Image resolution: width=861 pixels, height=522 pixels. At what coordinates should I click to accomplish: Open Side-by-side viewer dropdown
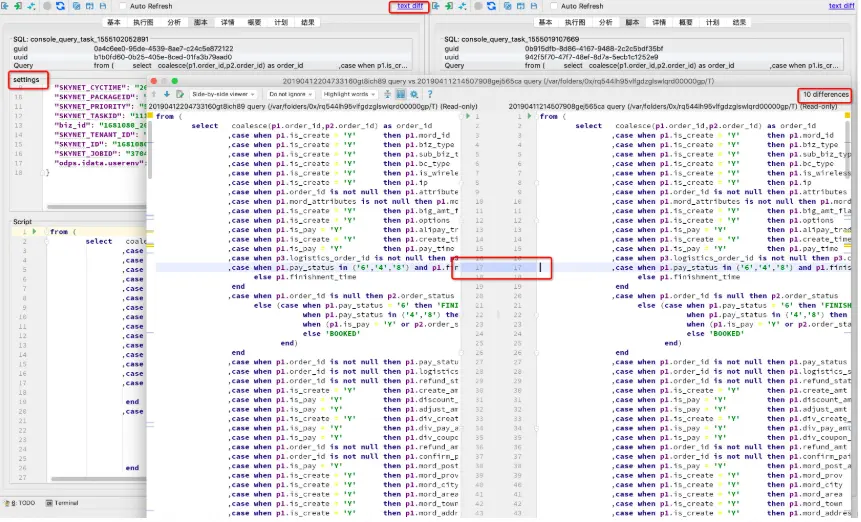point(223,94)
